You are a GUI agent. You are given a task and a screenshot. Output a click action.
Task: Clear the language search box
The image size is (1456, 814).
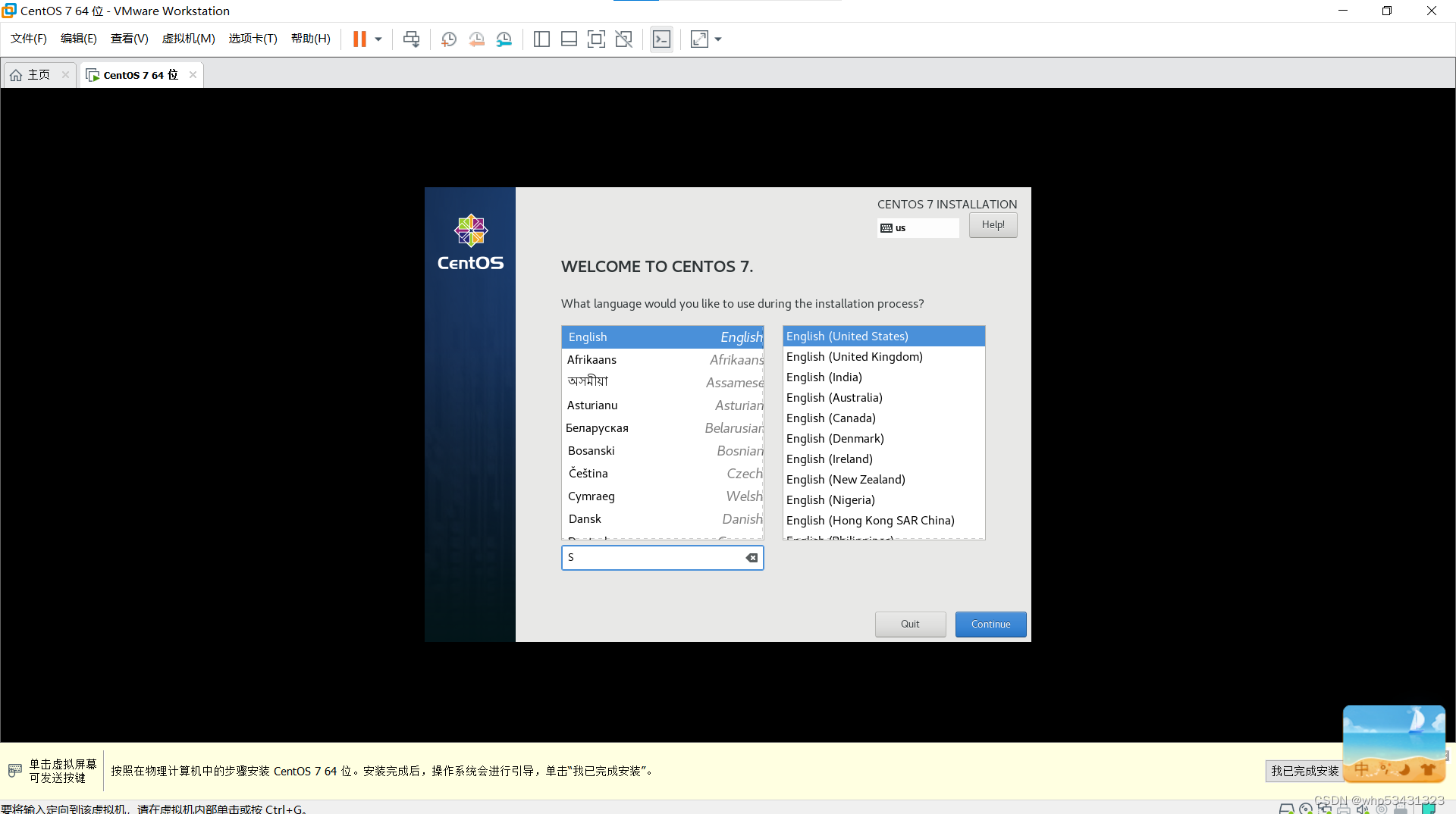click(752, 558)
